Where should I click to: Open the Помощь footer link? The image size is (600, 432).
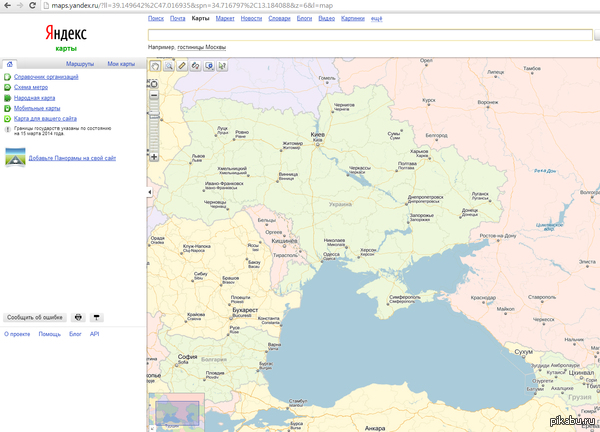point(49,334)
